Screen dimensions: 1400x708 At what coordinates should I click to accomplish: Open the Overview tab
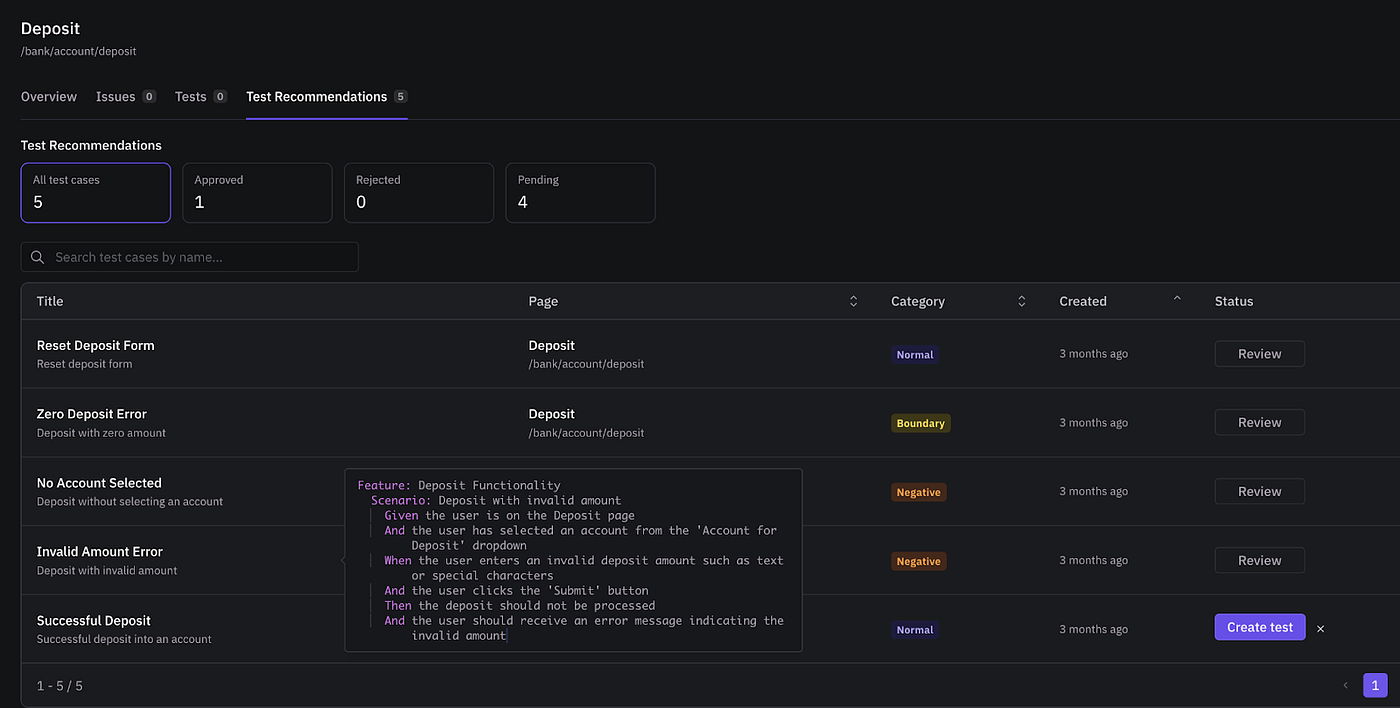click(x=49, y=97)
